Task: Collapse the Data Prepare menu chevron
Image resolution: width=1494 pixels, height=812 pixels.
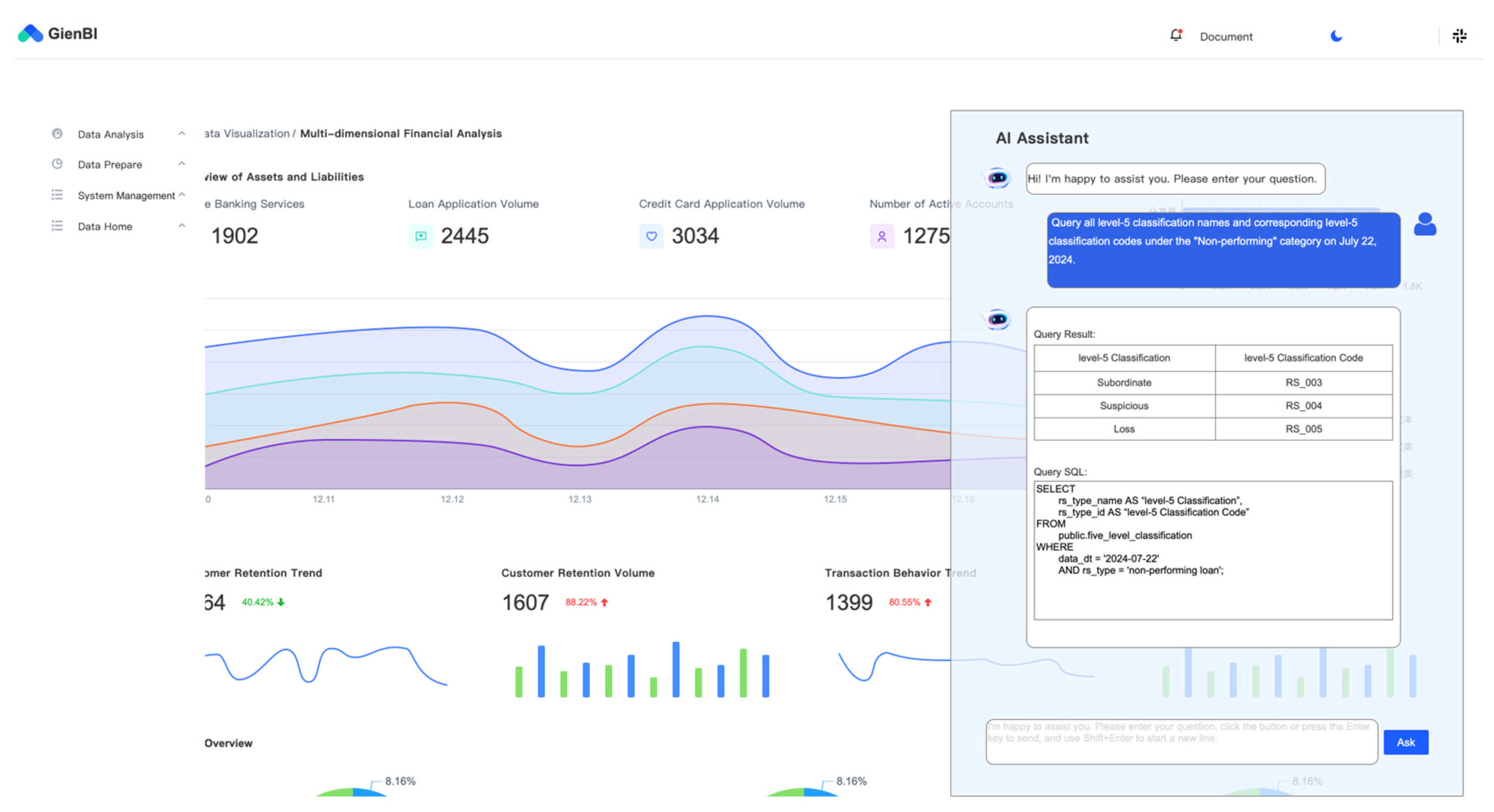Action: 182,164
